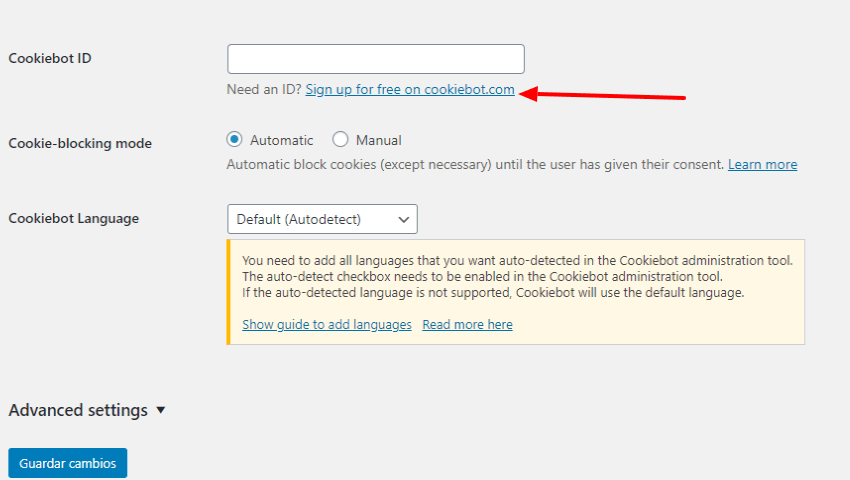Screen dimensions: 850x480
Task: Click the 'Automatic' radio label text
Action: (x=281, y=140)
